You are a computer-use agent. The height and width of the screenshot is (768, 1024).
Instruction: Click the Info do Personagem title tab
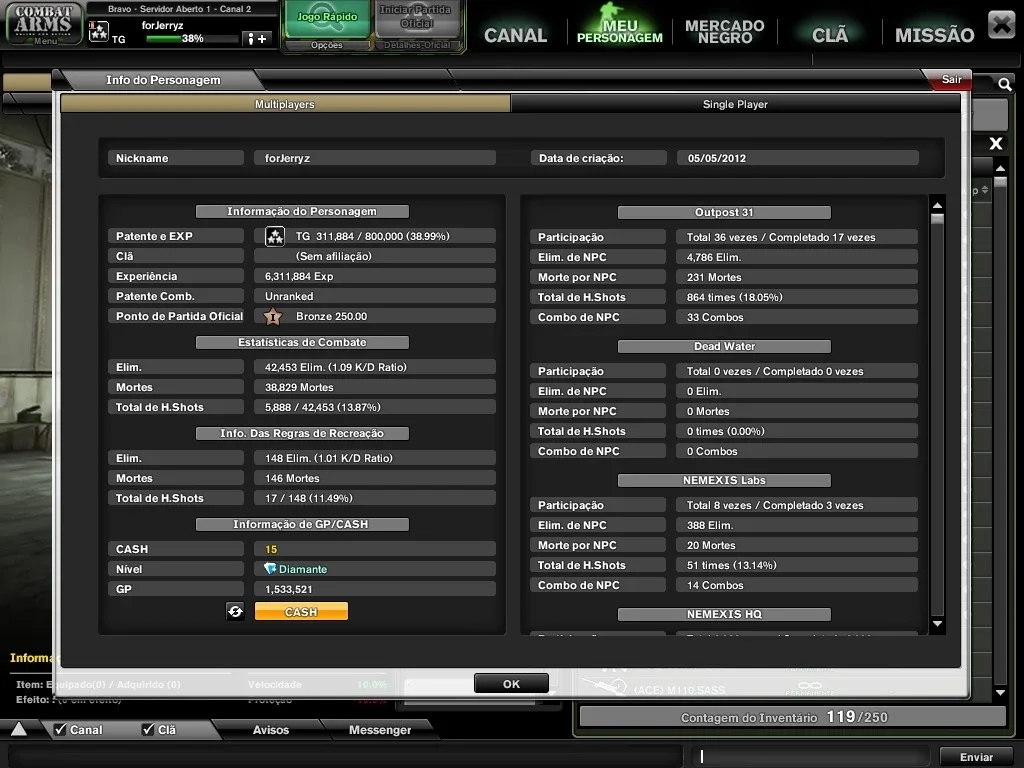163,80
